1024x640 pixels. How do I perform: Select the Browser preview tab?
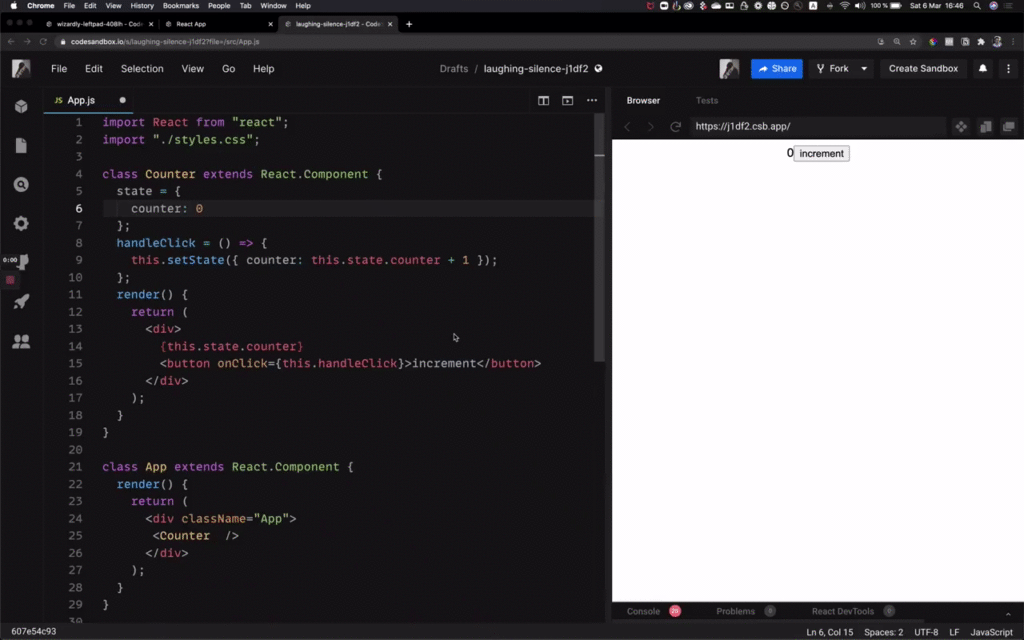point(643,101)
